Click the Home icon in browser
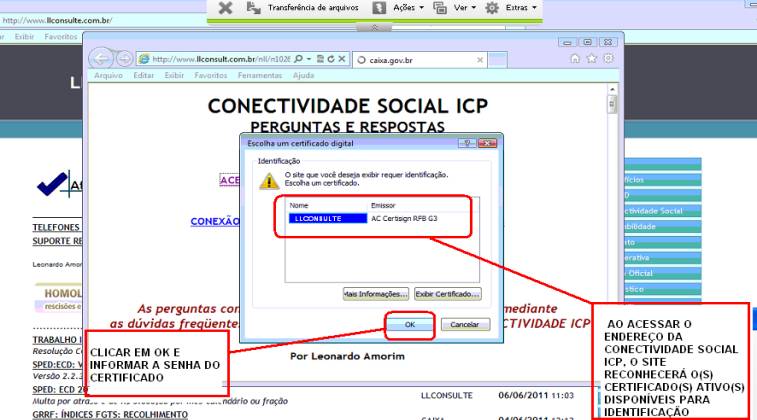This screenshot has width=757, height=420. pyautogui.click(x=575, y=58)
